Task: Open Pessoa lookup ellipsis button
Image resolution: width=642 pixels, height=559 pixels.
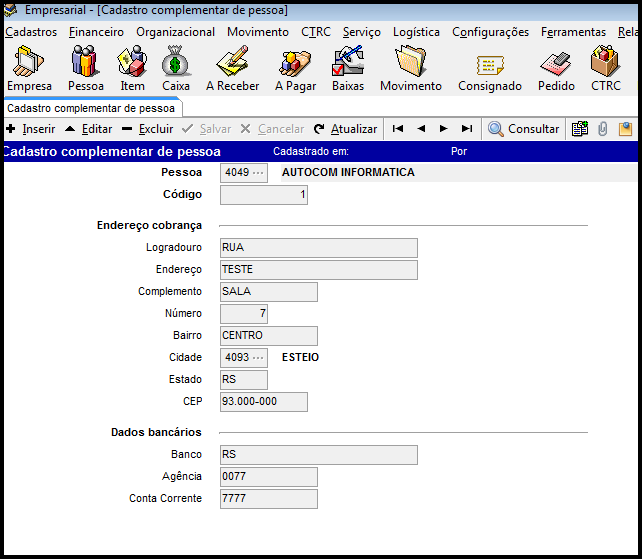Action: pyautogui.click(x=259, y=173)
